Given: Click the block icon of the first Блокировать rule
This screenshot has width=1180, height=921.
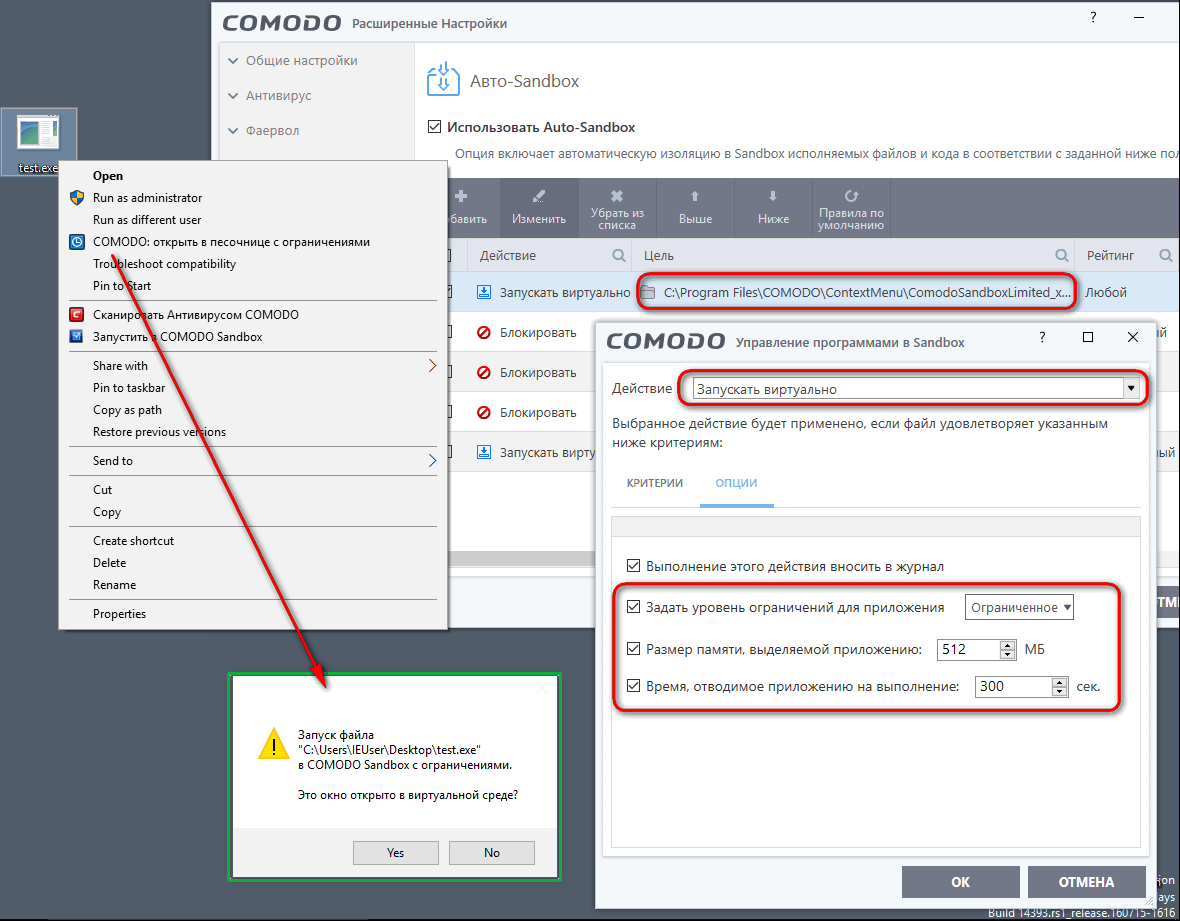Looking at the screenshot, I should (x=484, y=333).
